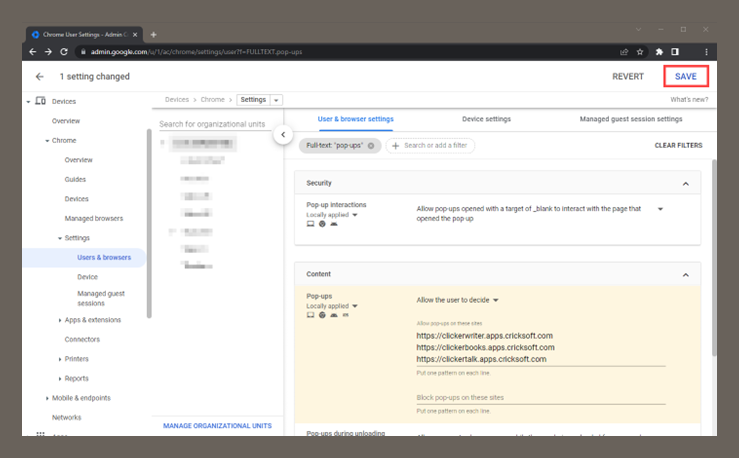Screen dimensions: 739x458
Task: Open the 'Allow the user to decide' dropdown
Action: (x=458, y=299)
